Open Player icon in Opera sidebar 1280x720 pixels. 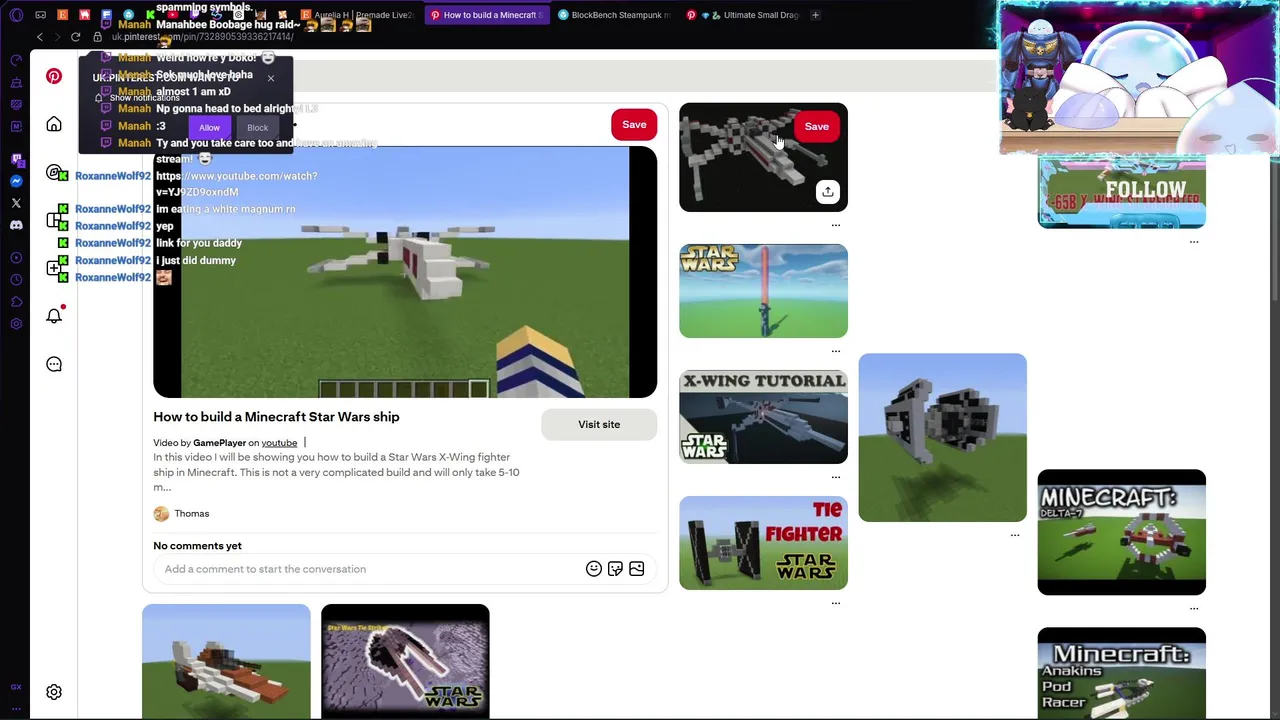coord(16,258)
